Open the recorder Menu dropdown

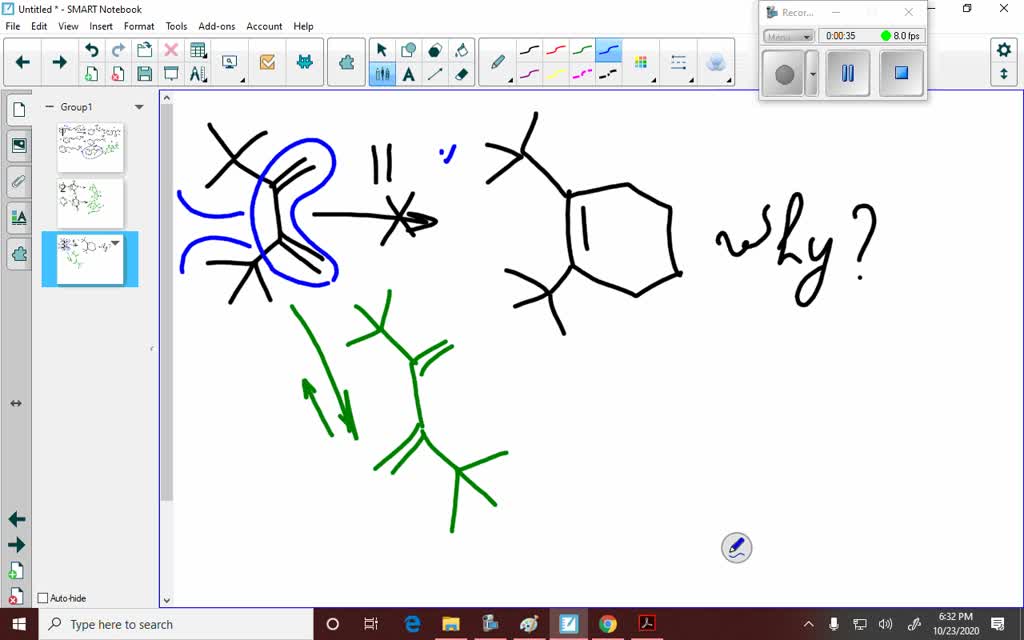point(788,34)
